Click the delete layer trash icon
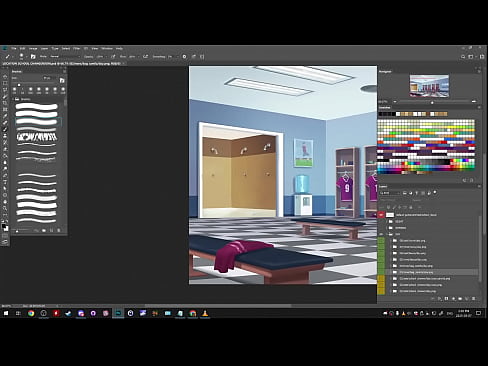The image size is (488, 366). tap(474, 299)
